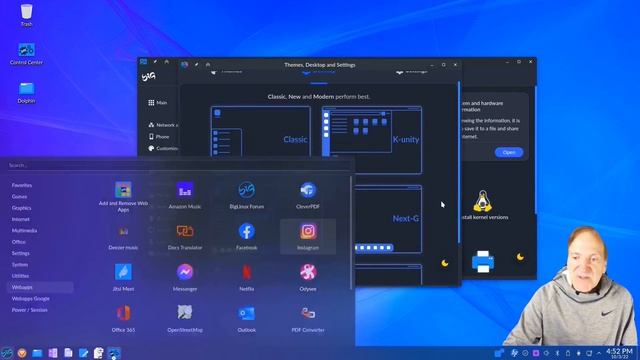Open the Office 365 webapp

(123, 319)
